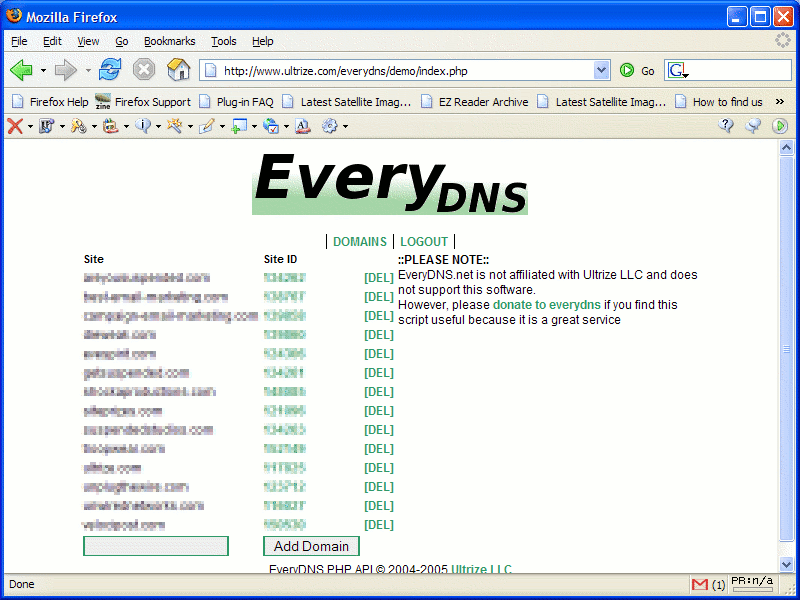
Task: Open the Bookmarks menu
Action: click(169, 41)
